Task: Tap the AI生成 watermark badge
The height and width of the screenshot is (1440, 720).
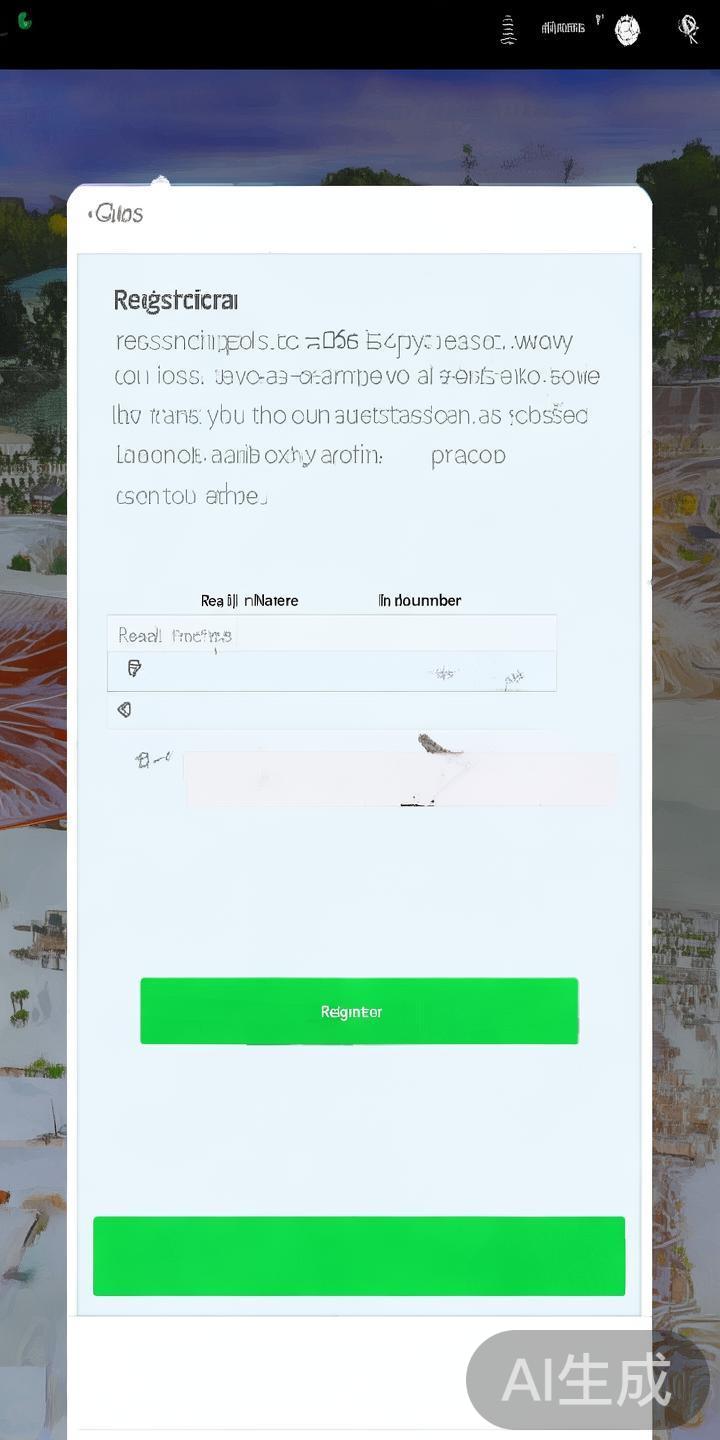Action: (587, 1380)
